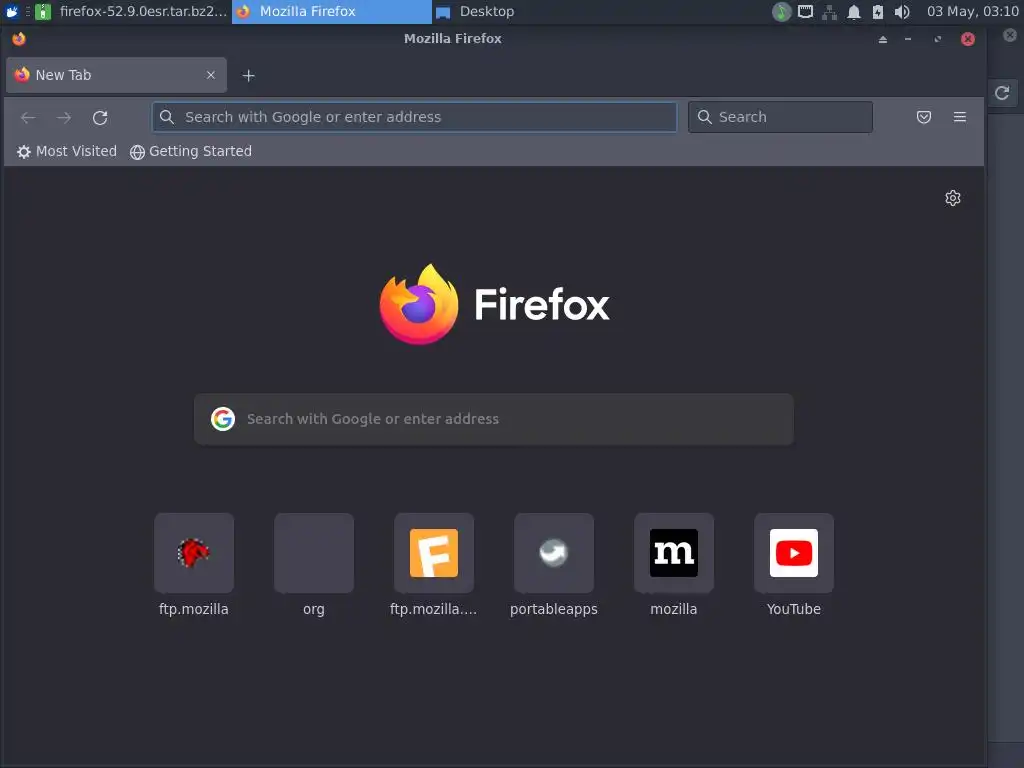Close the Mozilla Firefox window
Image resolution: width=1024 pixels, height=768 pixels.
968,39
